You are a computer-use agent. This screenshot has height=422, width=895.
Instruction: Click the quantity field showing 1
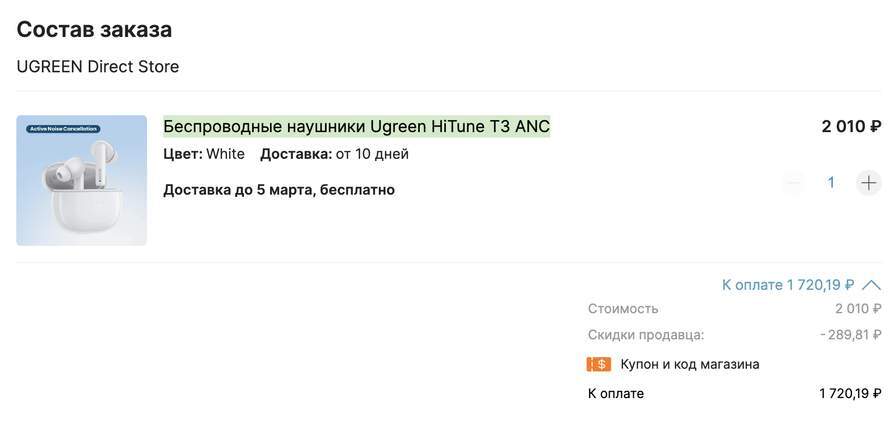click(x=831, y=183)
